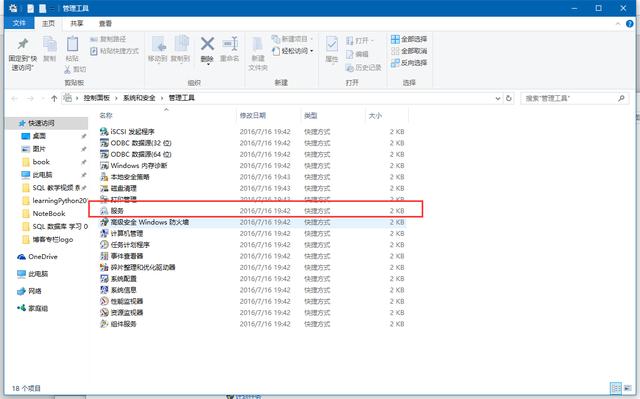Switch to the View (查看) tab

click(105, 23)
